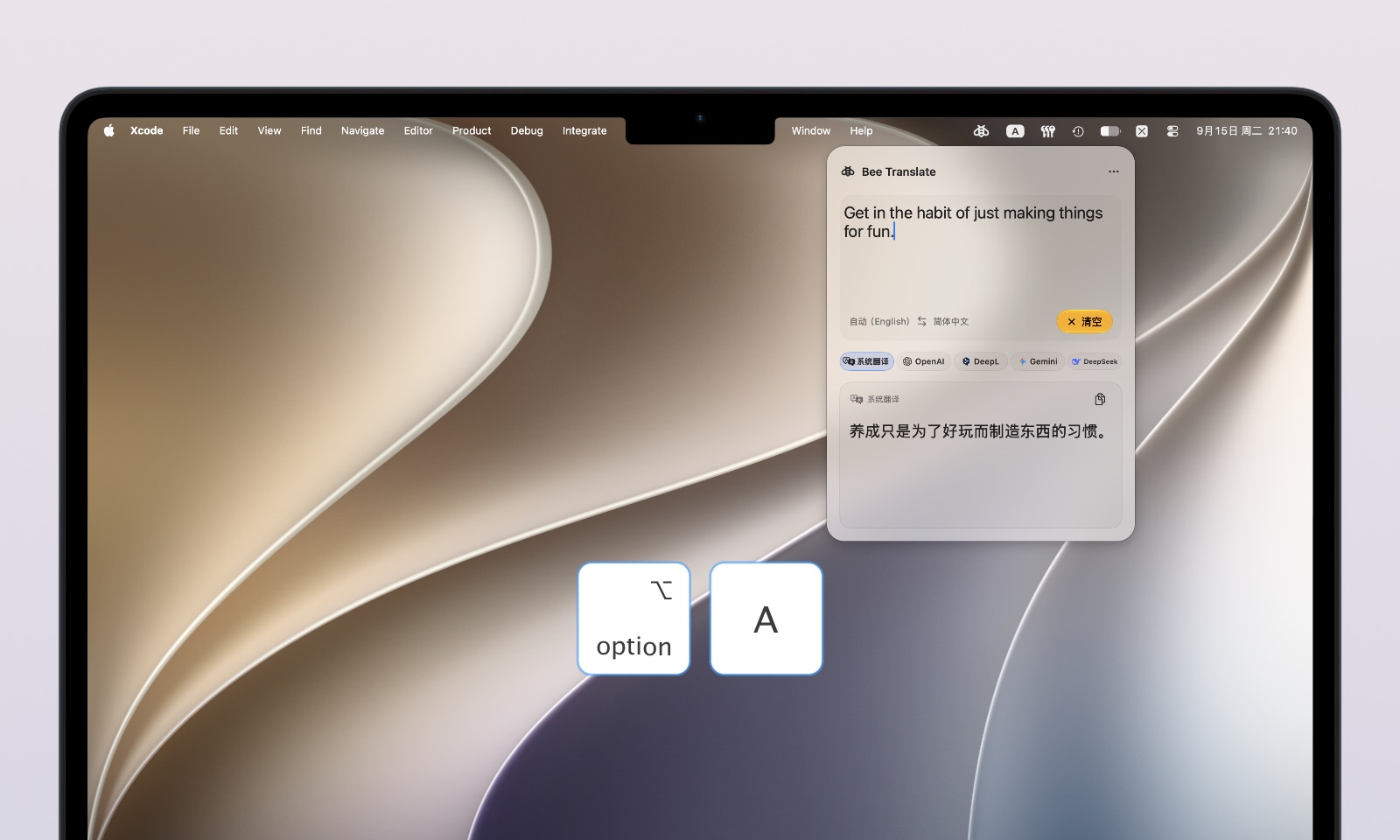Copy the translation result
The image size is (1400, 840).
(x=1100, y=399)
